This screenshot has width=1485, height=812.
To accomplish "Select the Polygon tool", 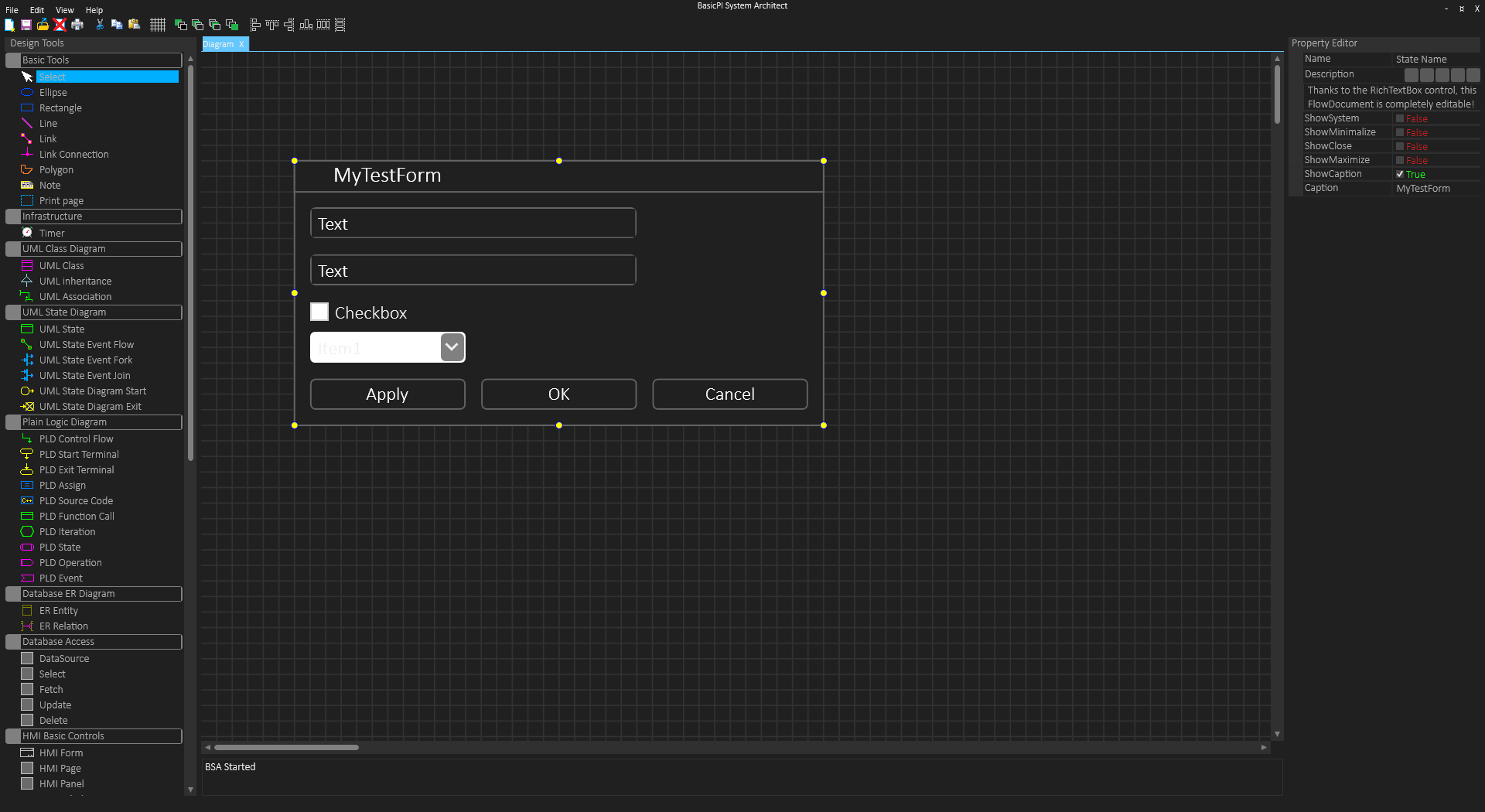I will pos(56,169).
